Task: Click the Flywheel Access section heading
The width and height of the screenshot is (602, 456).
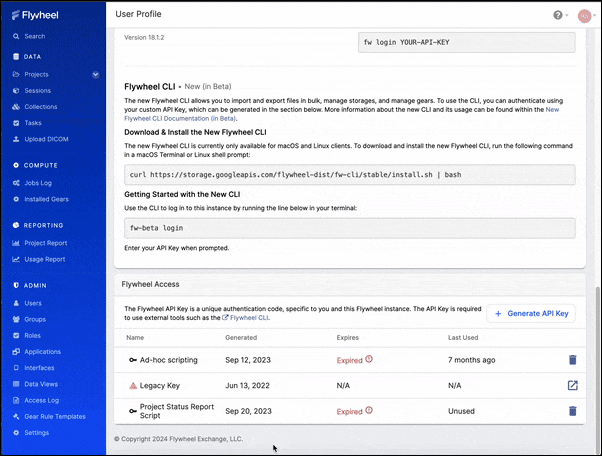Action: click(x=150, y=284)
